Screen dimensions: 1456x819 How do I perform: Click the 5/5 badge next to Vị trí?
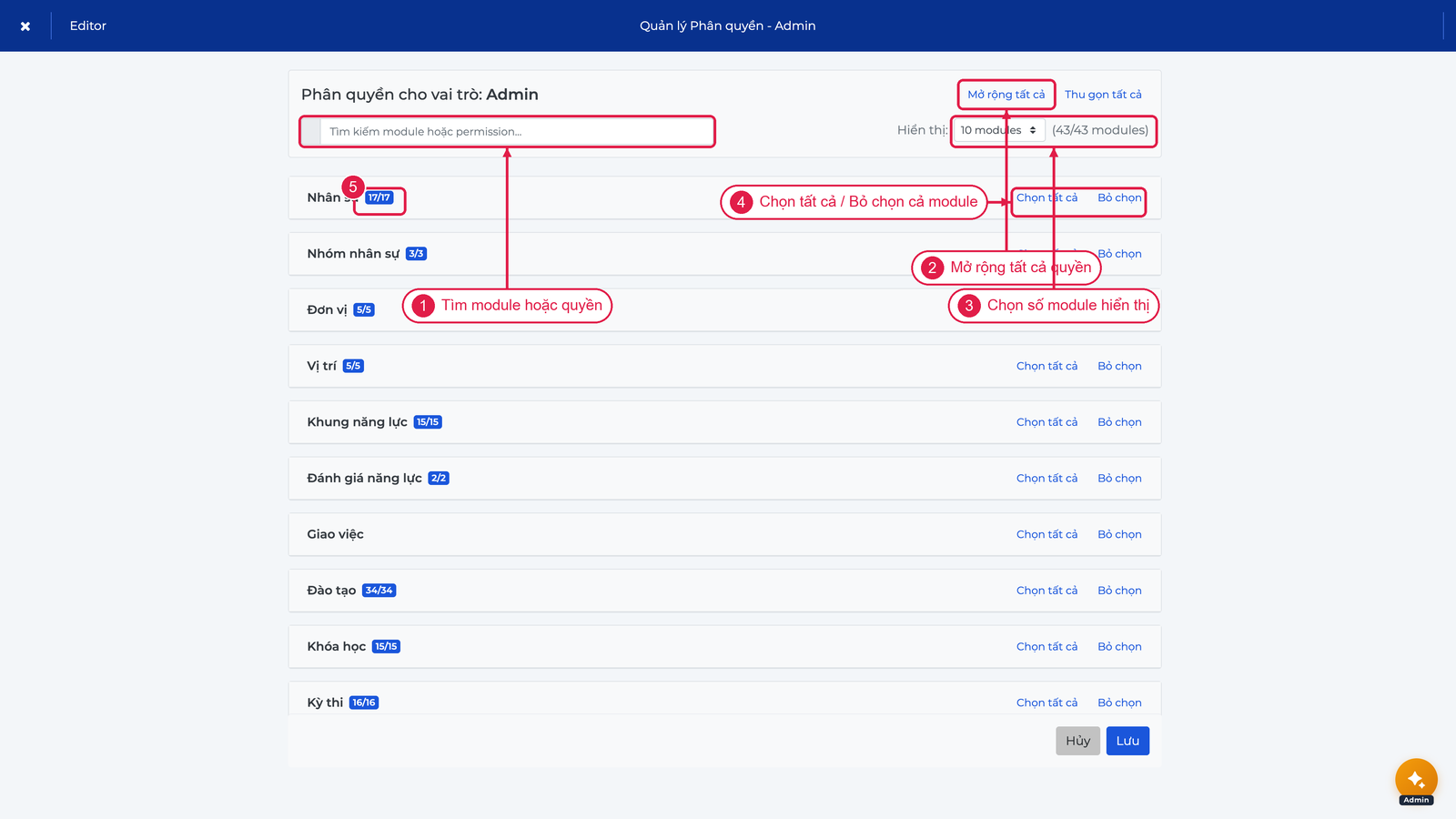coord(353,366)
